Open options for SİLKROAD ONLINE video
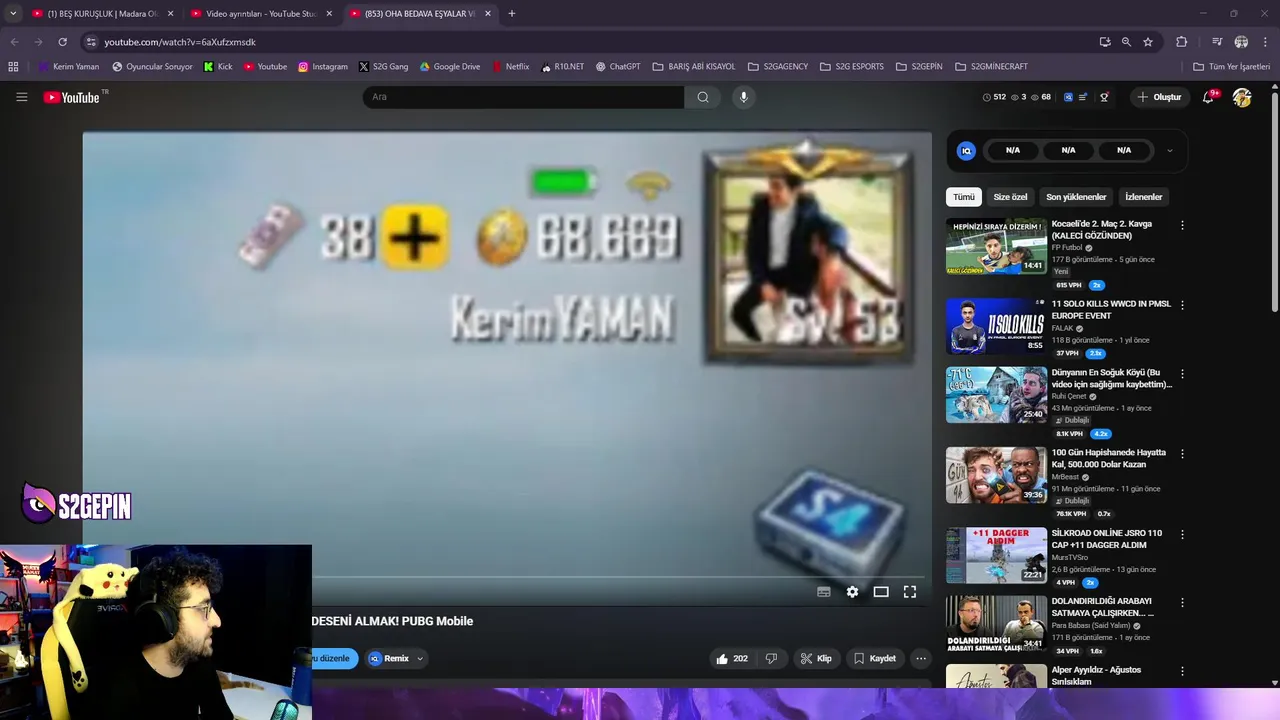The height and width of the screenshot is (720, 1280). click(x=1182, y=534)
